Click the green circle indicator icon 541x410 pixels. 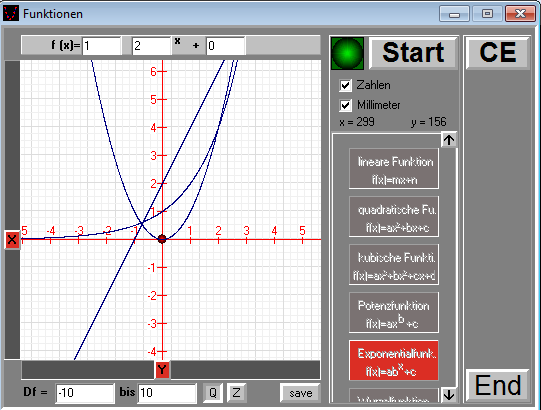click(x=347, y=53)
